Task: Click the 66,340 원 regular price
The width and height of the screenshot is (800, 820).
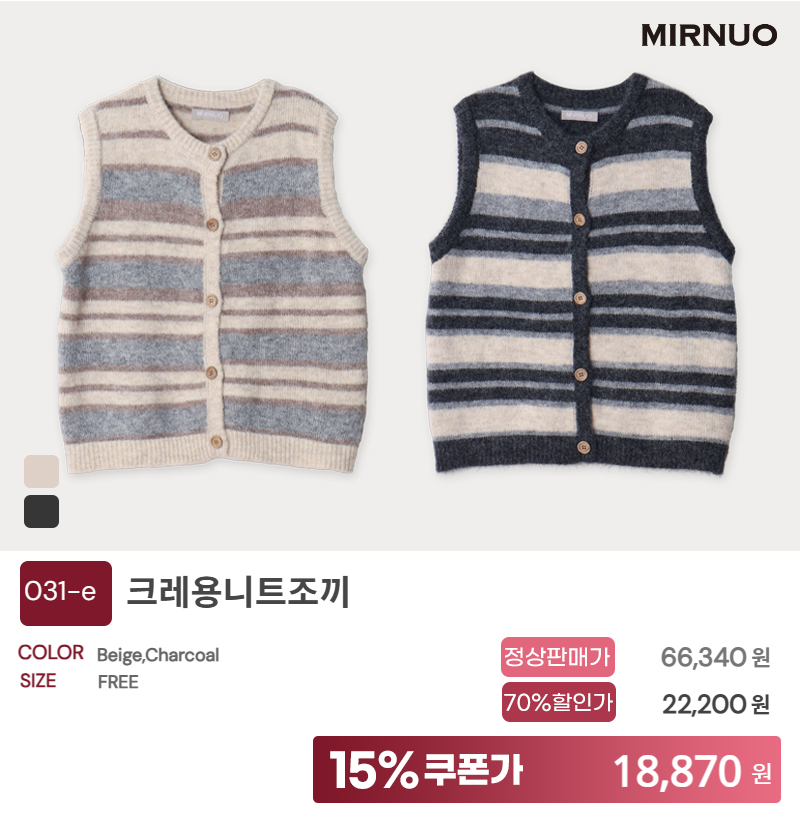Action: click(715, 657)
